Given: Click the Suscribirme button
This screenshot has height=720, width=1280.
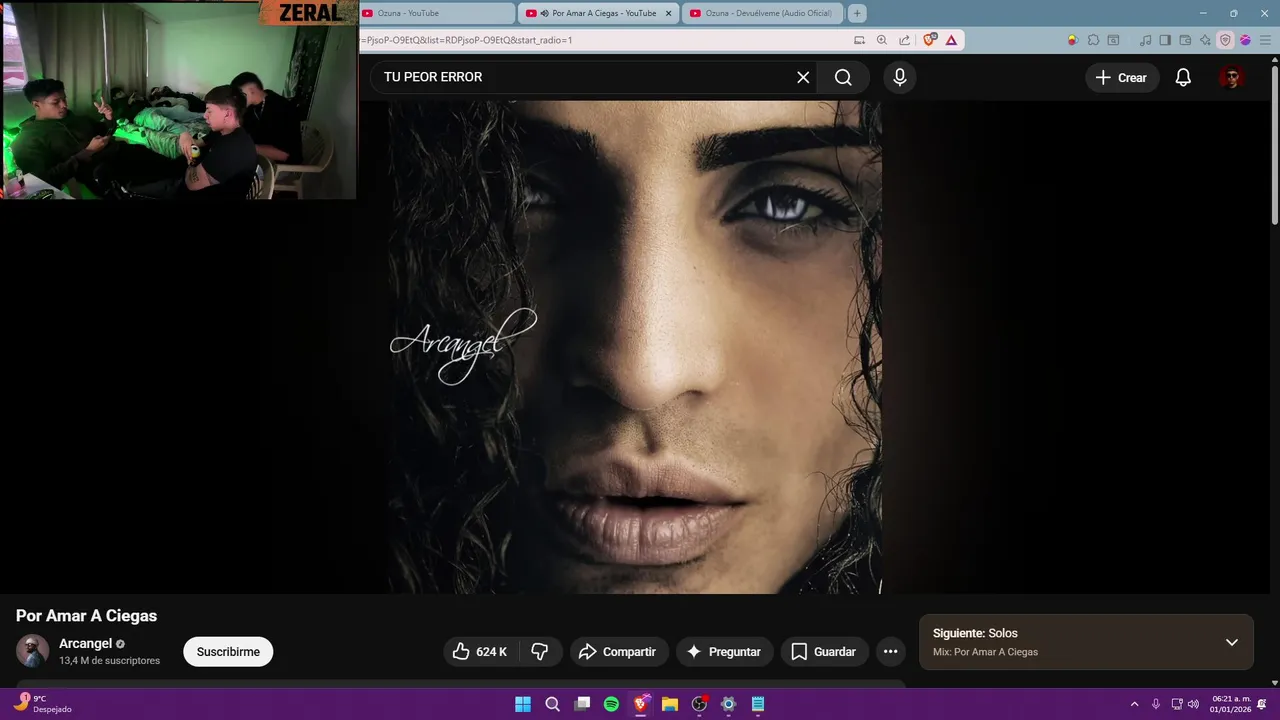Looking at the screenshot, I should pyautogui.click(x=228, y=651).
